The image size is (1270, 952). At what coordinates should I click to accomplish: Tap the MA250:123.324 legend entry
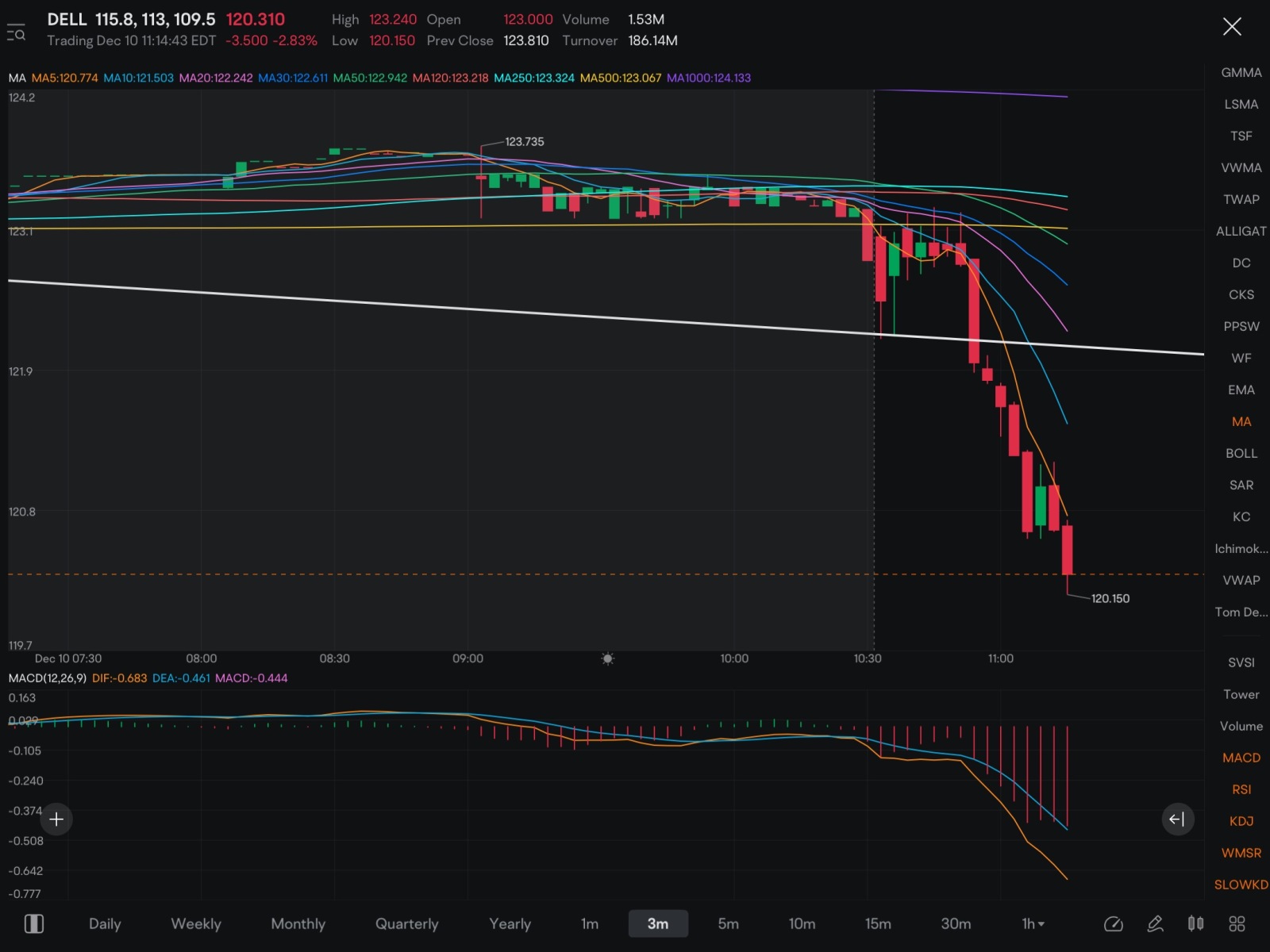point(534,78)
